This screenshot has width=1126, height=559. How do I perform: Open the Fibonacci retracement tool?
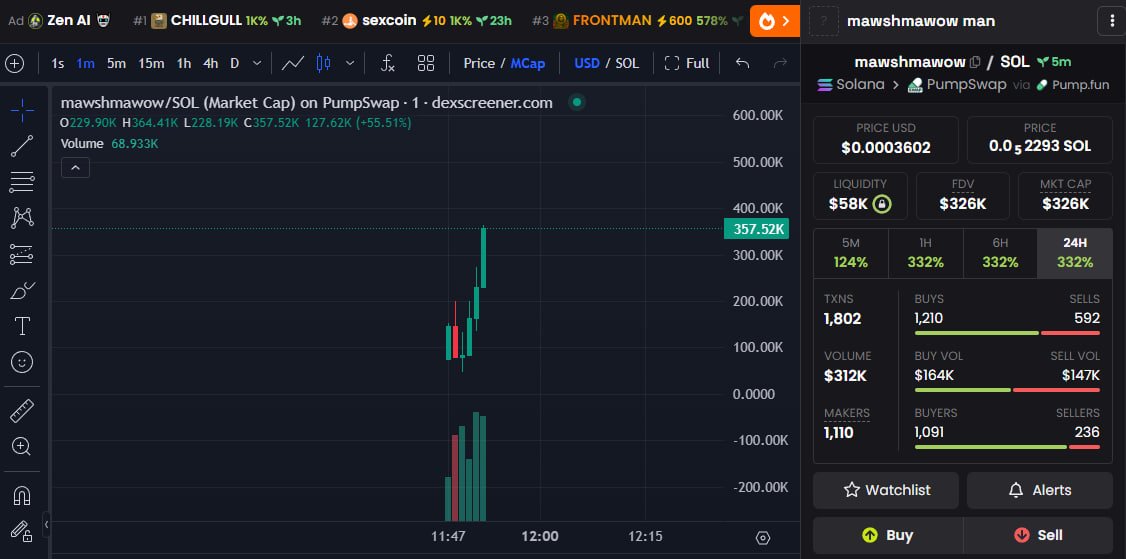click(x=22, y=182)
